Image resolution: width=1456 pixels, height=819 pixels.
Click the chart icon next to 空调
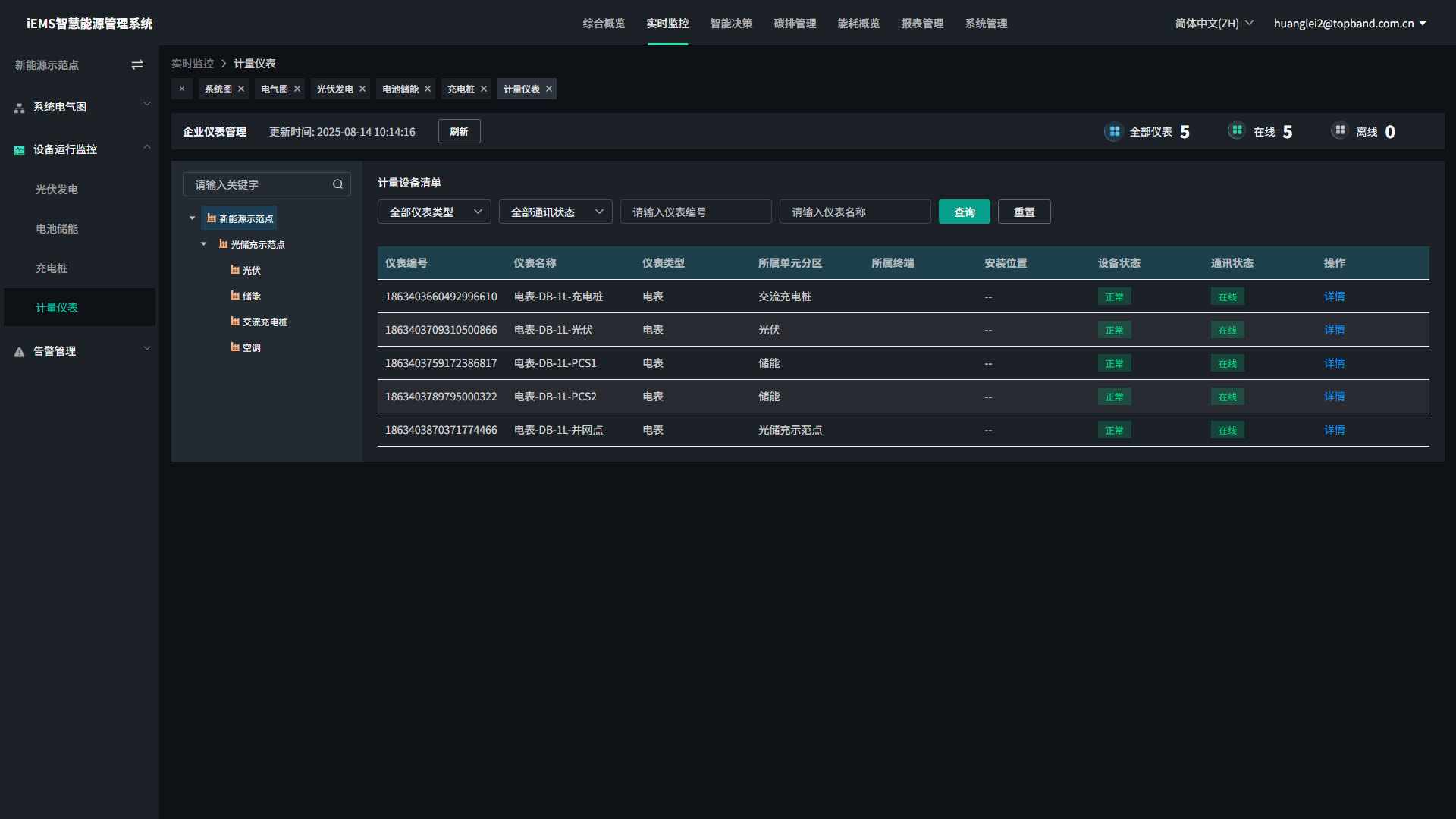click(x=234, y=347)
